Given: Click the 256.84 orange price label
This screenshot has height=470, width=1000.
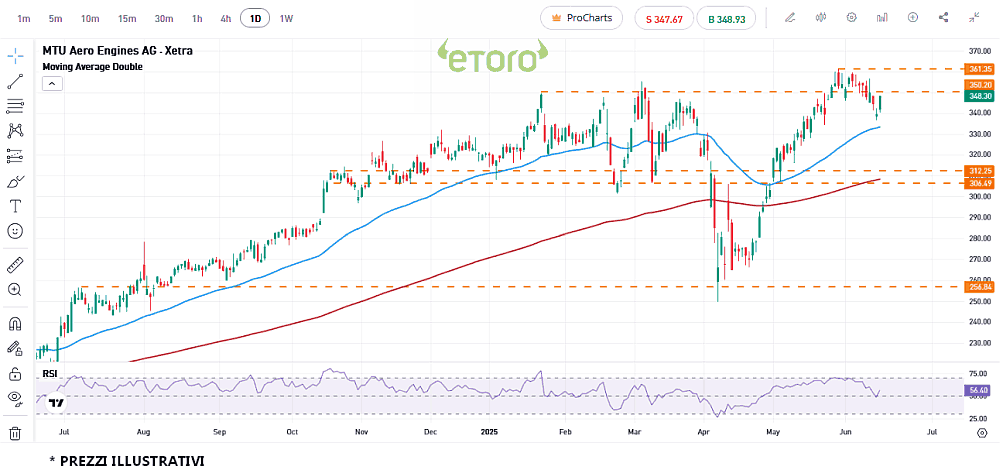Looking at the screenshot, I should click(979, 287).
